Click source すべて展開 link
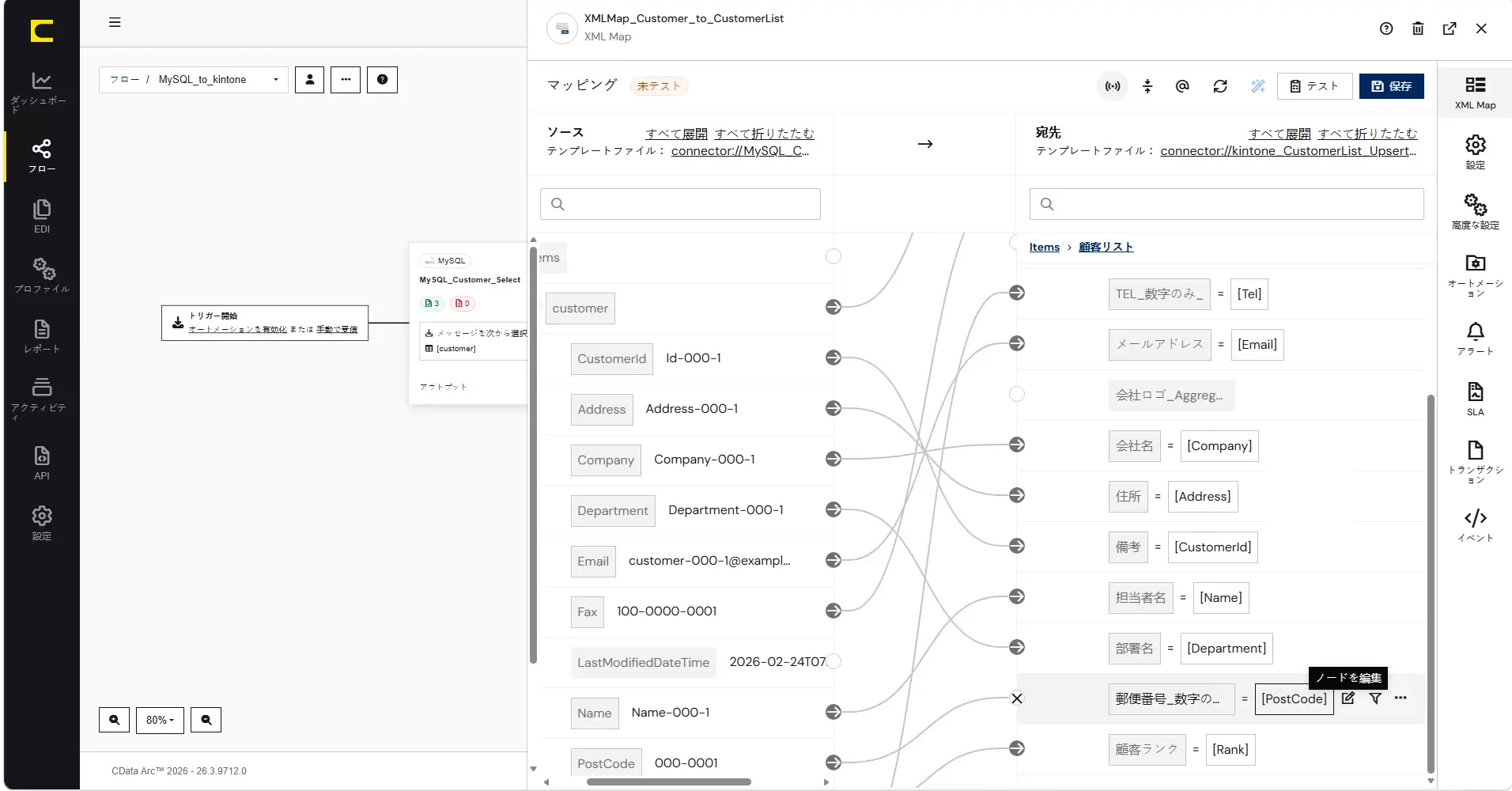 (676, 134)
